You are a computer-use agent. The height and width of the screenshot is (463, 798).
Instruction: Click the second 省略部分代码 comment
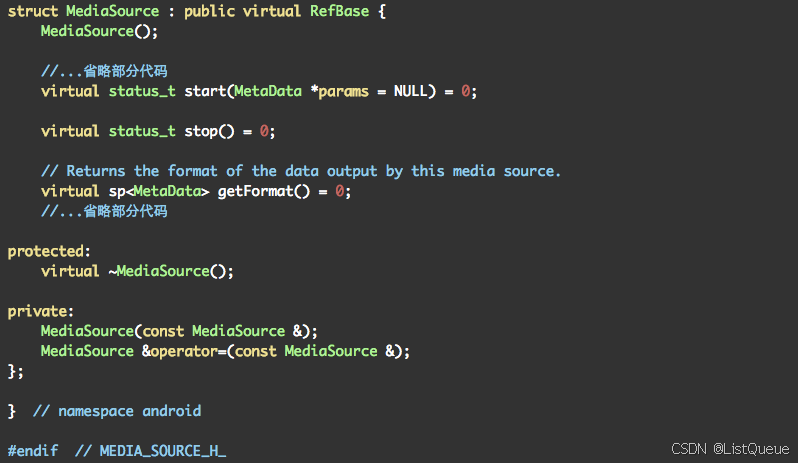104,211
